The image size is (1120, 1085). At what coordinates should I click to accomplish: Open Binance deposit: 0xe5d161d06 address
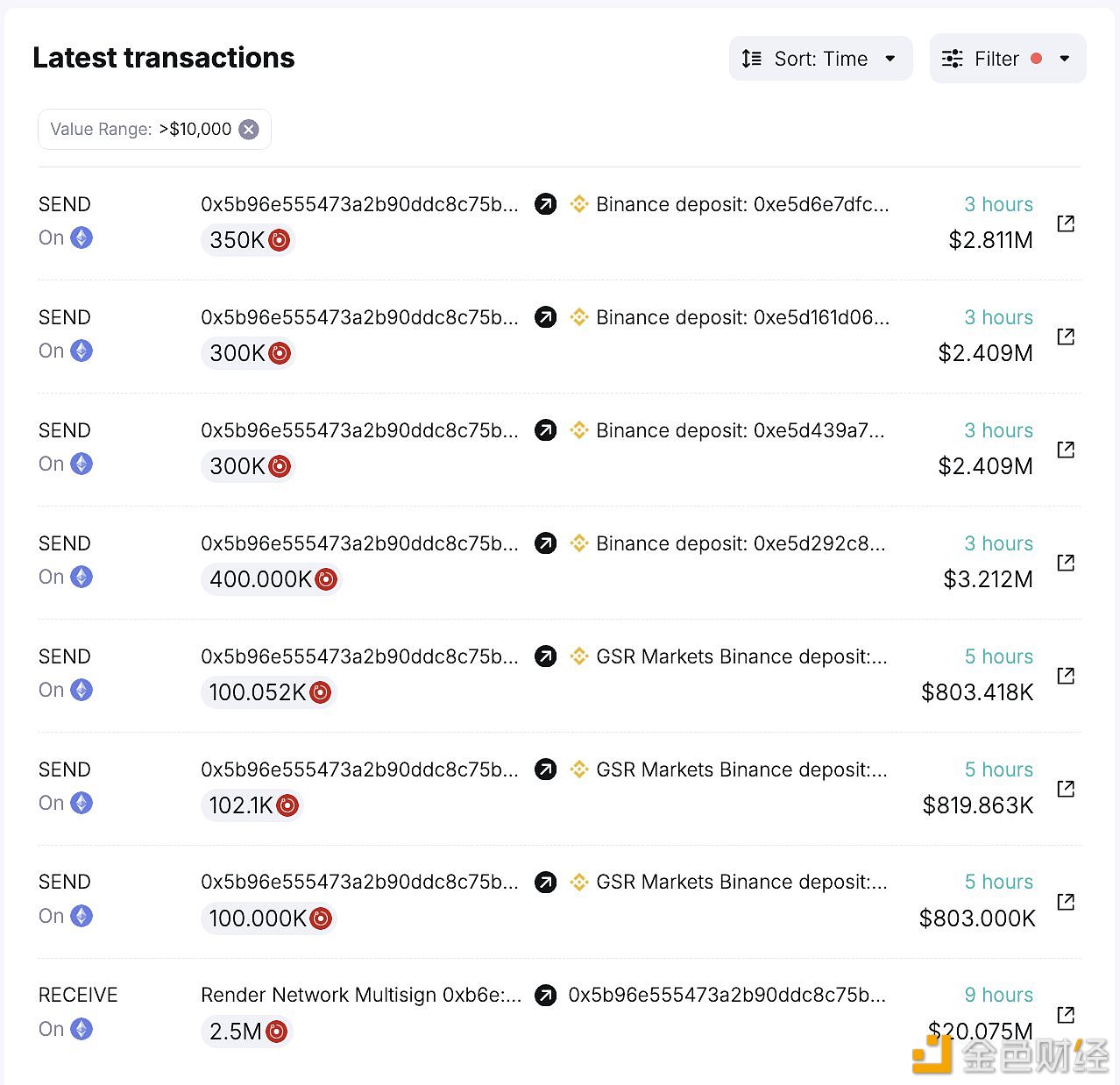[x=742, y=317]
